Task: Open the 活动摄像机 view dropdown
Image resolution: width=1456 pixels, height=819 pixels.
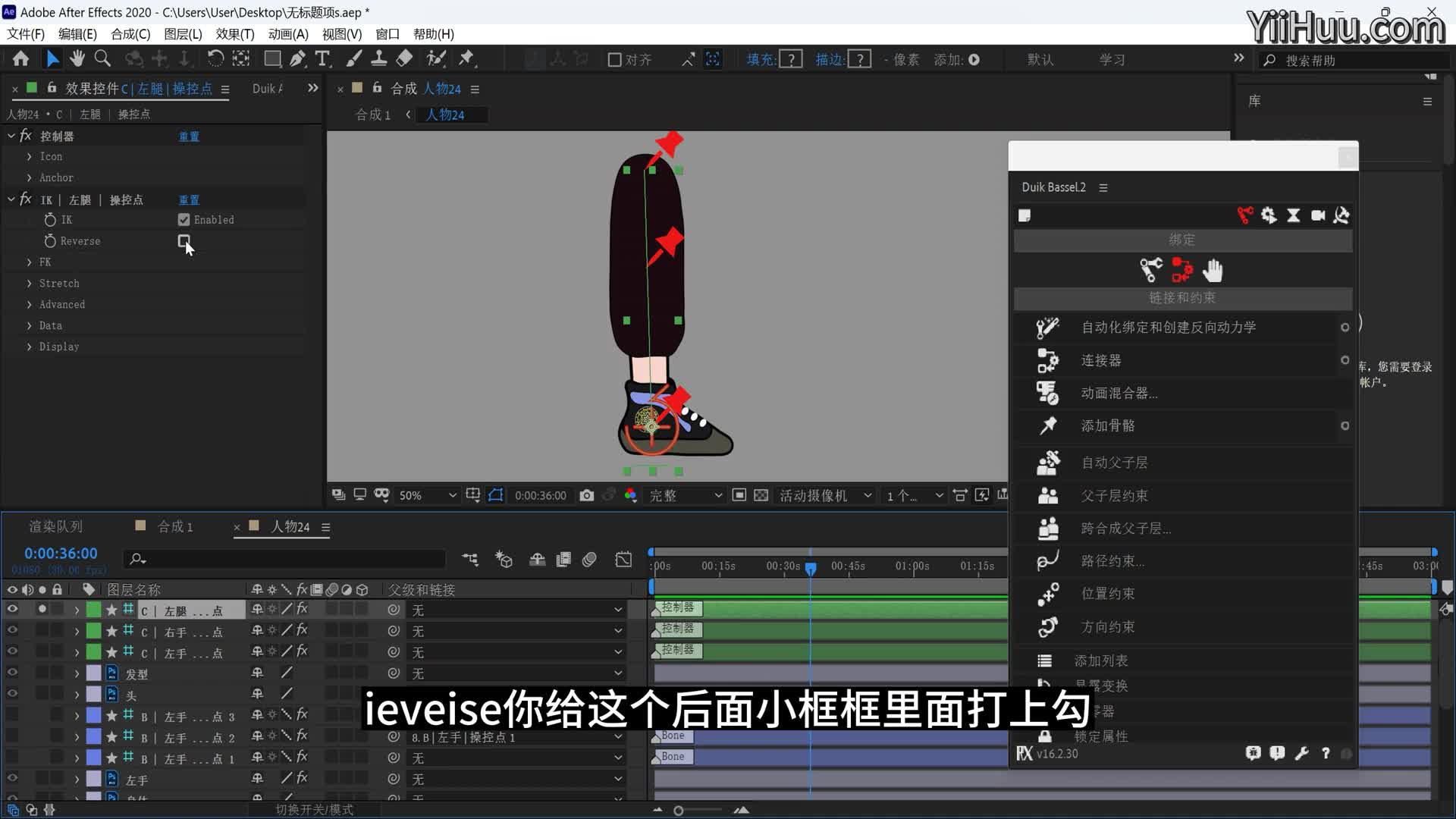Action: 825,495
